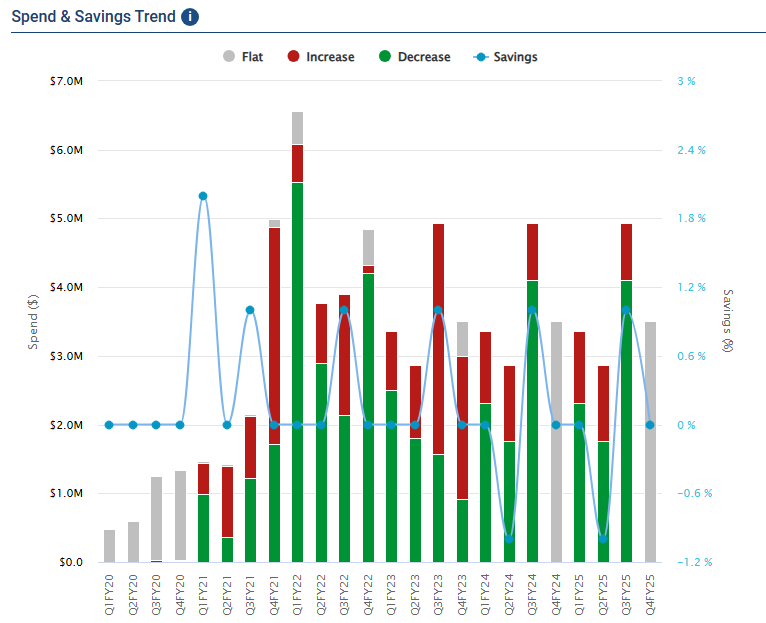Image resolution: width=766 pixels, height=623 pixels.
Task: Click the info icon beside Spend & Savings Trend
Action: coord(190,17)
